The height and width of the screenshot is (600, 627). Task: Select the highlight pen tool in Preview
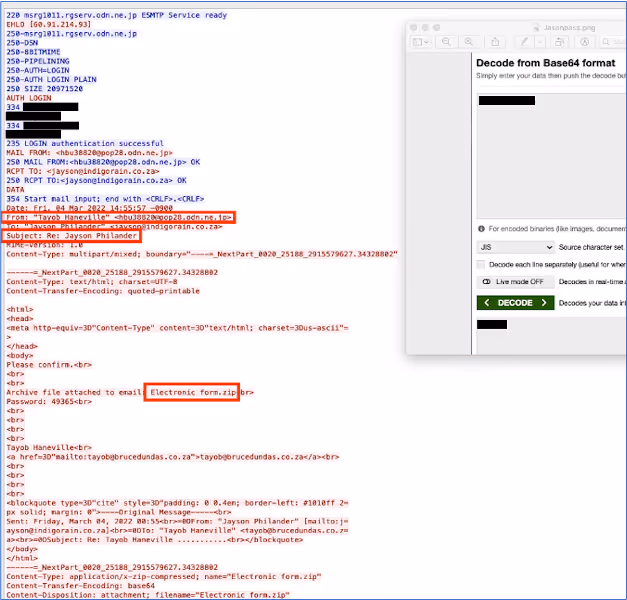pyautogui.click(x=524, y=42)
